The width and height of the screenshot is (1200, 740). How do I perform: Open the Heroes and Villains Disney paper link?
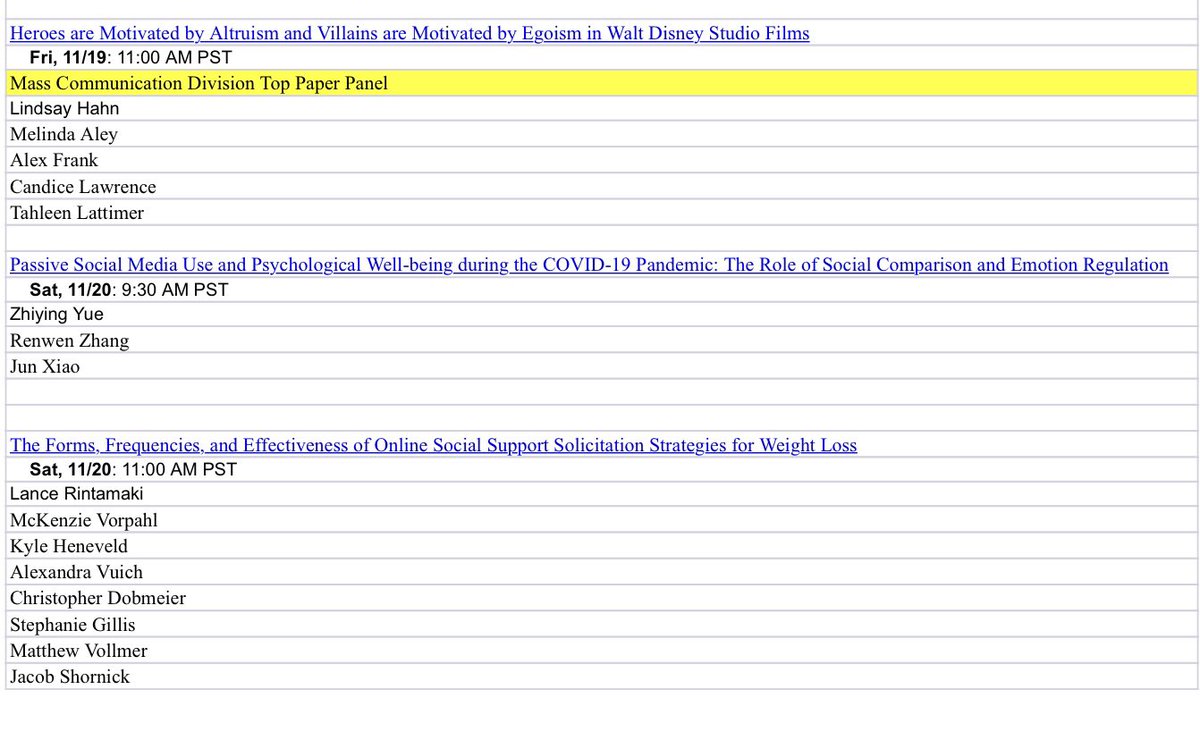click(x=409, y=33)
